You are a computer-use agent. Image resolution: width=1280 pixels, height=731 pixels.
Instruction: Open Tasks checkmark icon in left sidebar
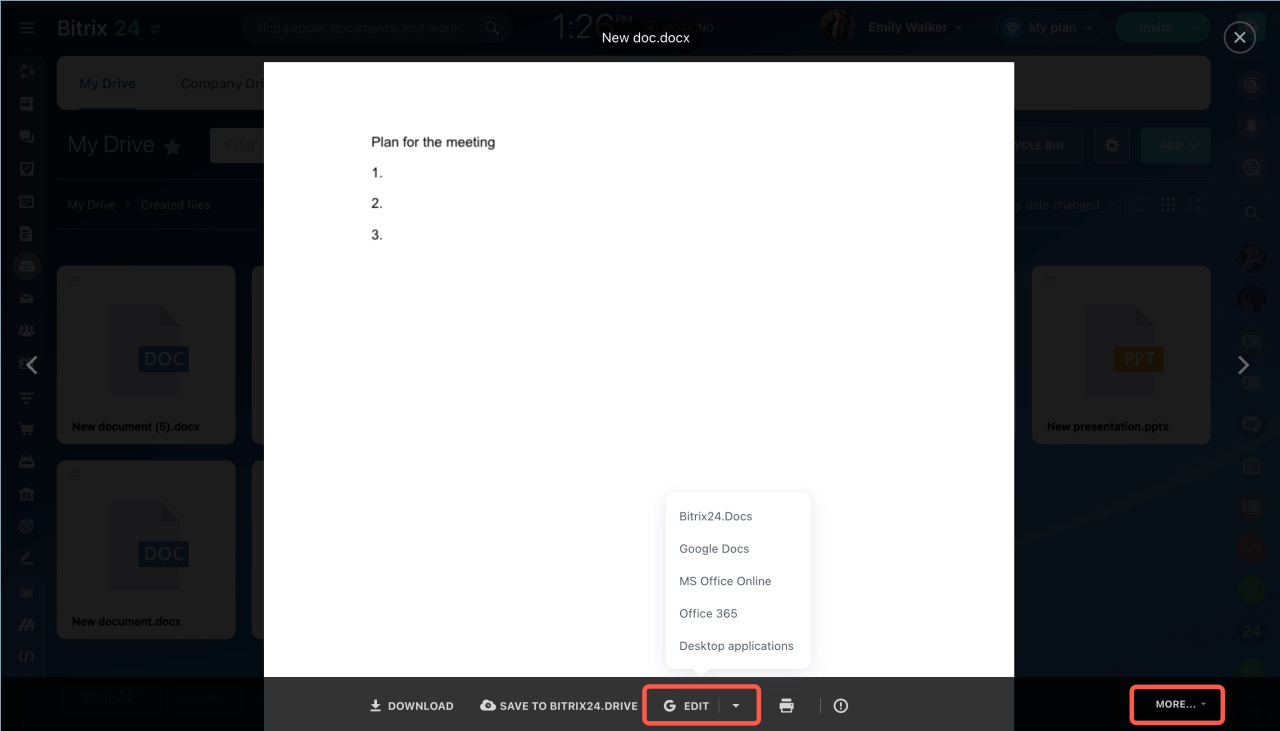(x=27, y=169)
